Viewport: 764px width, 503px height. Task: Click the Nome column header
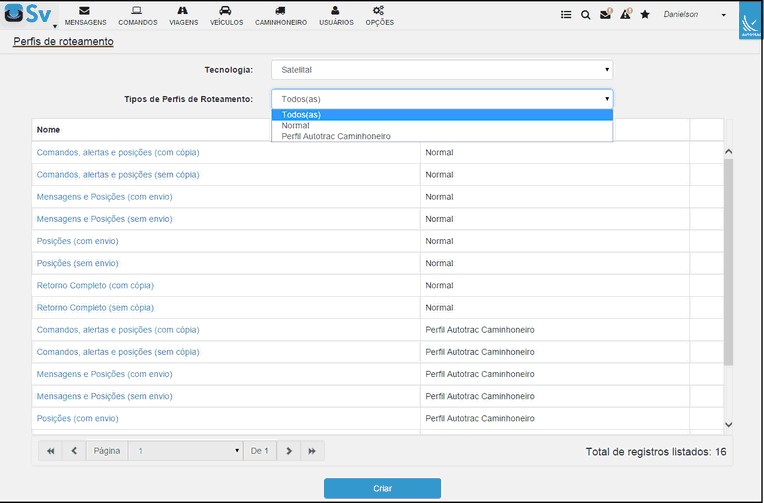click(48, 130)
